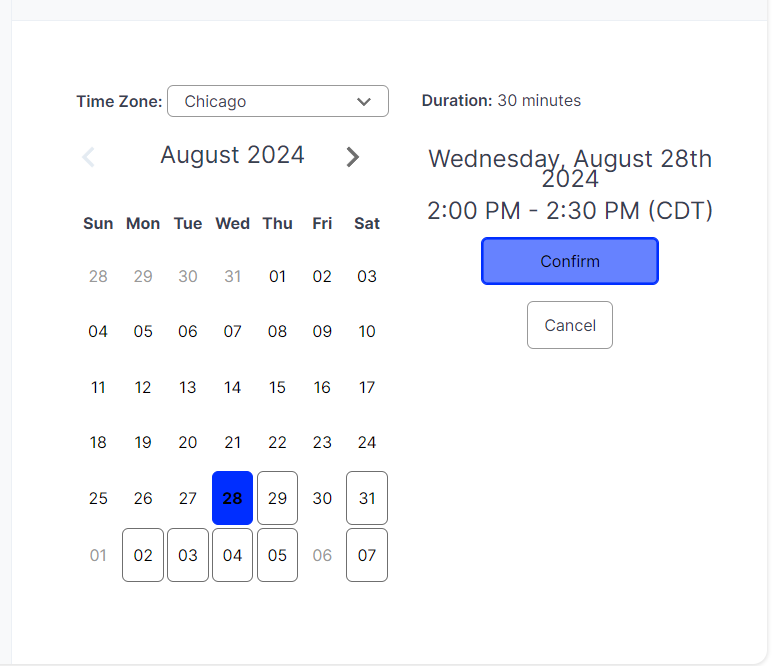
Task: Select the highlighted date 28
Action: (x=232, y=498)
